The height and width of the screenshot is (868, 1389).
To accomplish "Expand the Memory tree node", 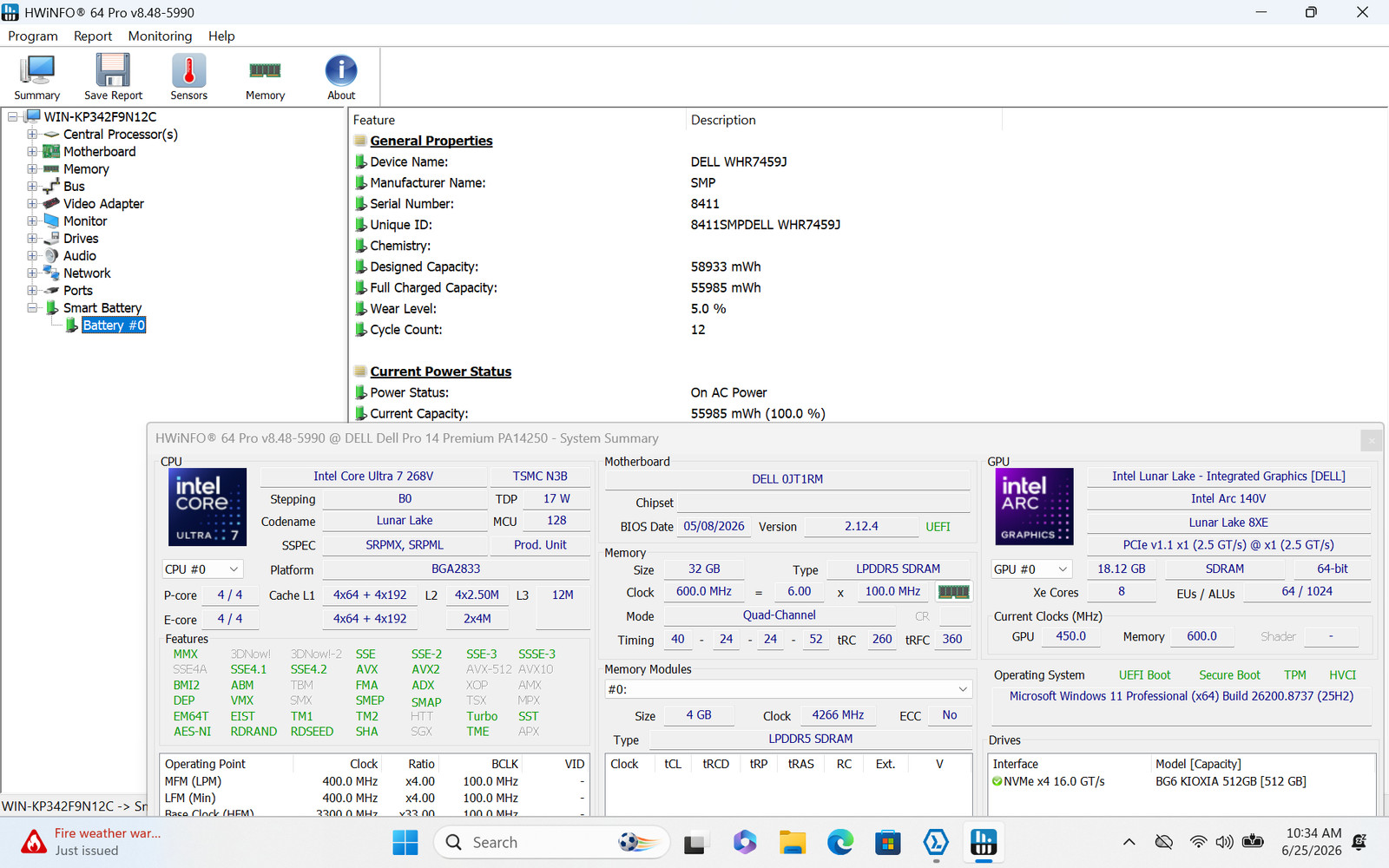I will pos(32,169).
